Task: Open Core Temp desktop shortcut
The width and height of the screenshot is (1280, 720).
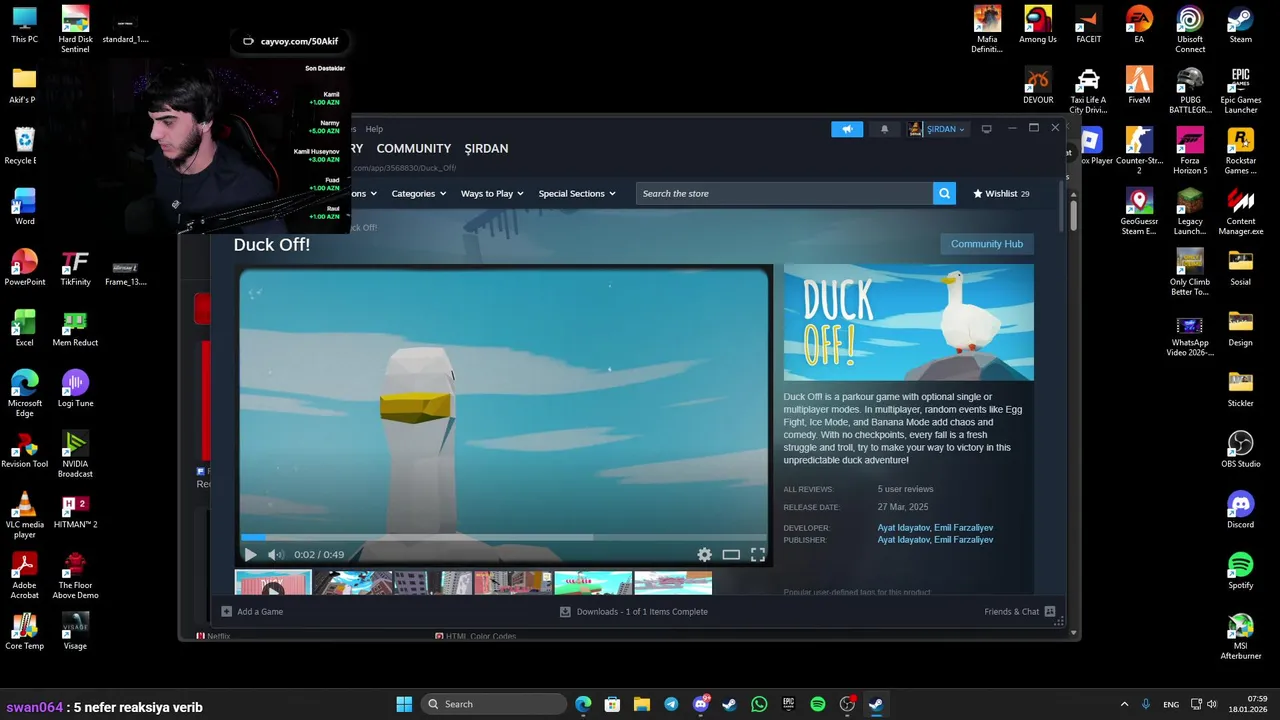Action: pos(25,632)
